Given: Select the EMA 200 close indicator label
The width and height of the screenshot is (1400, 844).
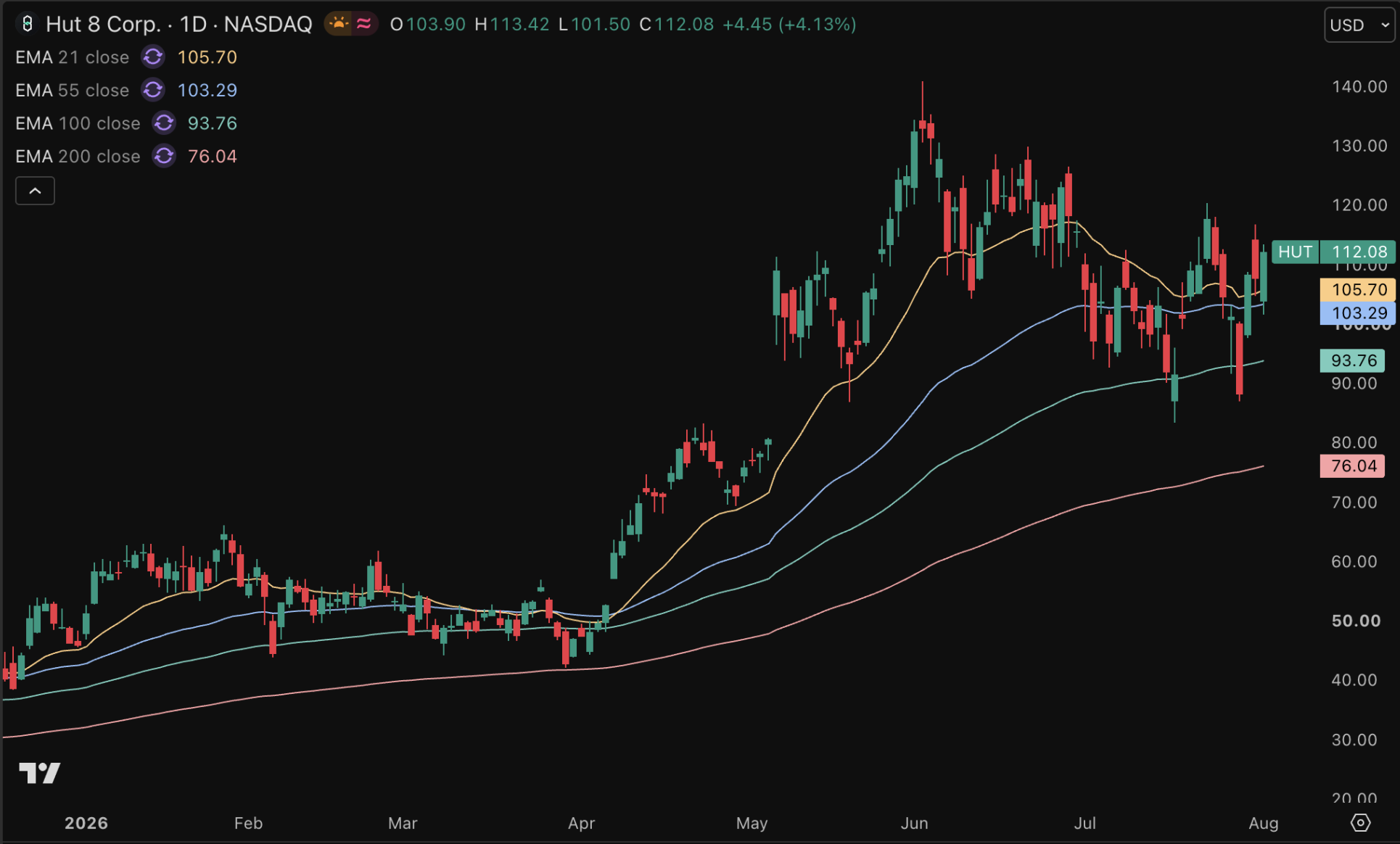Looking at the screenshot, I should 78,156.
